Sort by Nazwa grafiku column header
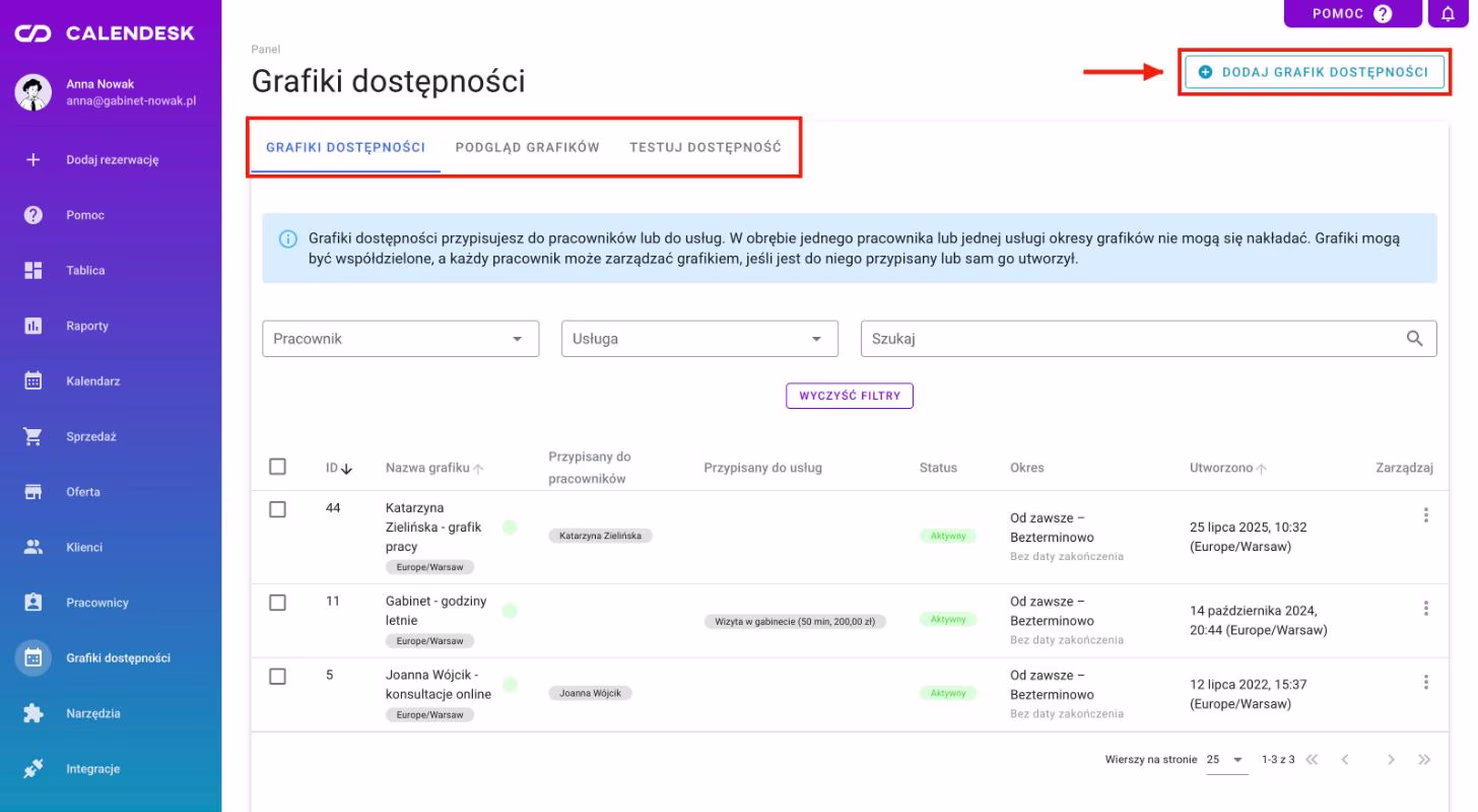Screen dimensions: 1478x812 (435, 468)
